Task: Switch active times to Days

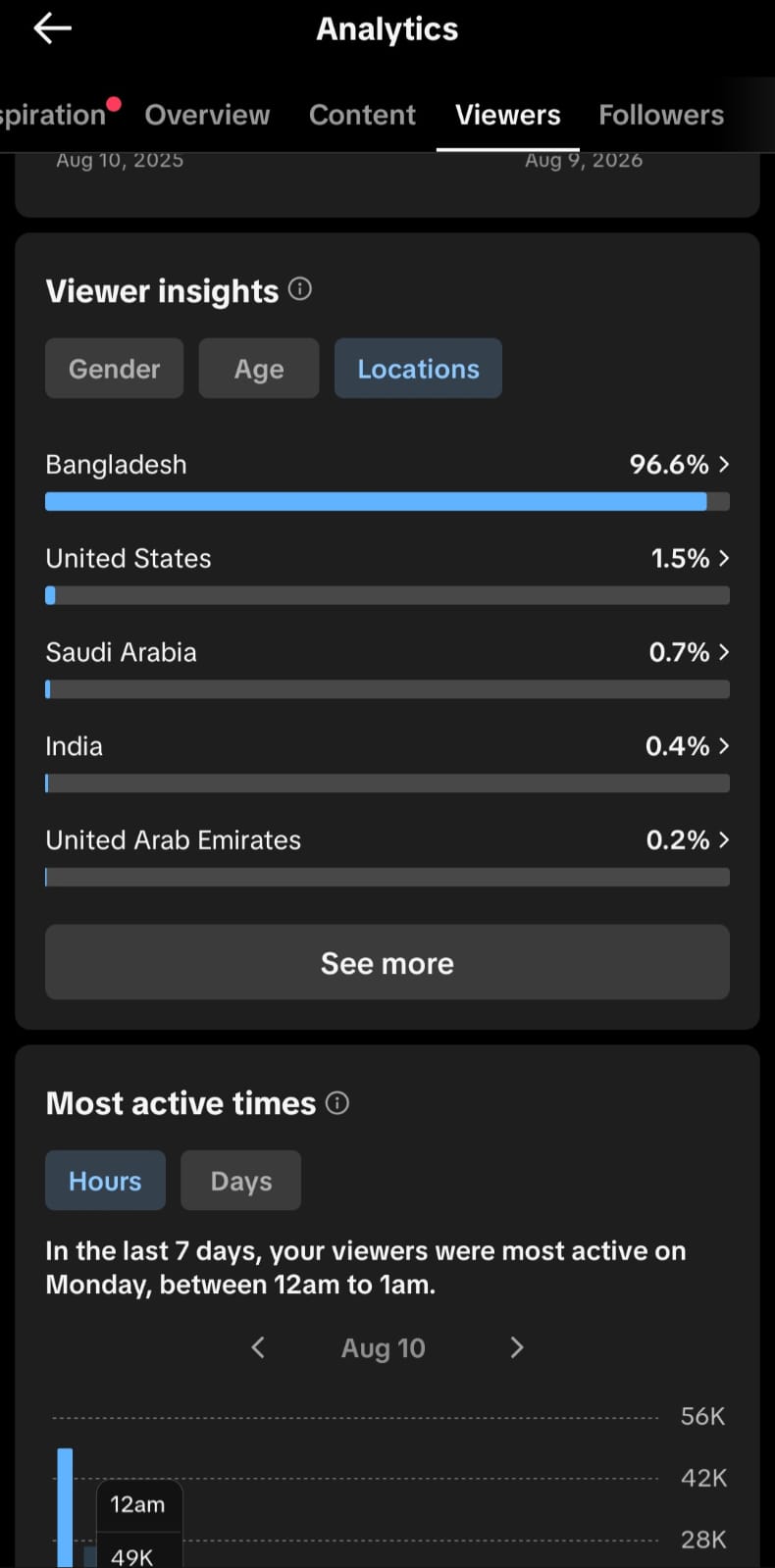Action: 241,1181
